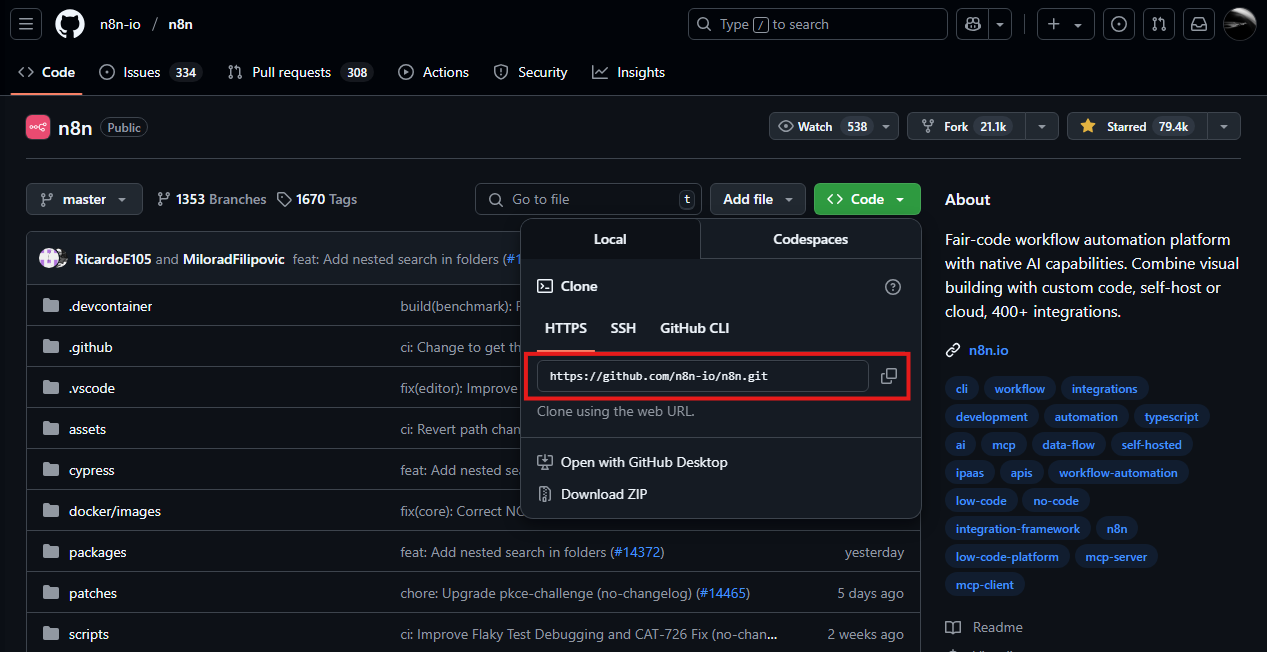
Task: Click the n8n repository logo icon
Action: pos(38,127)
